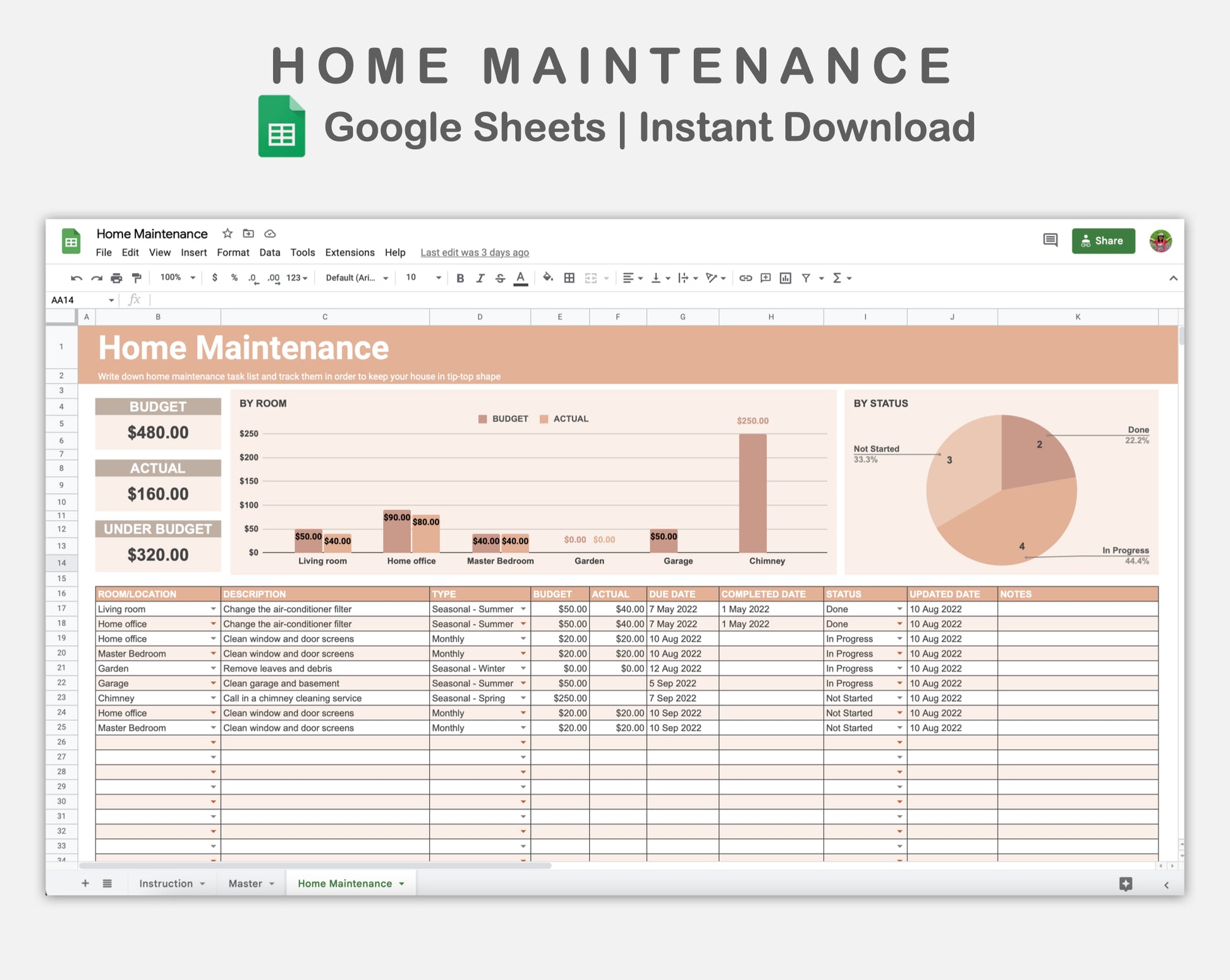Toggle italic formatting
This screenshot has height=980, width=1230.
[x=480, y=278]
